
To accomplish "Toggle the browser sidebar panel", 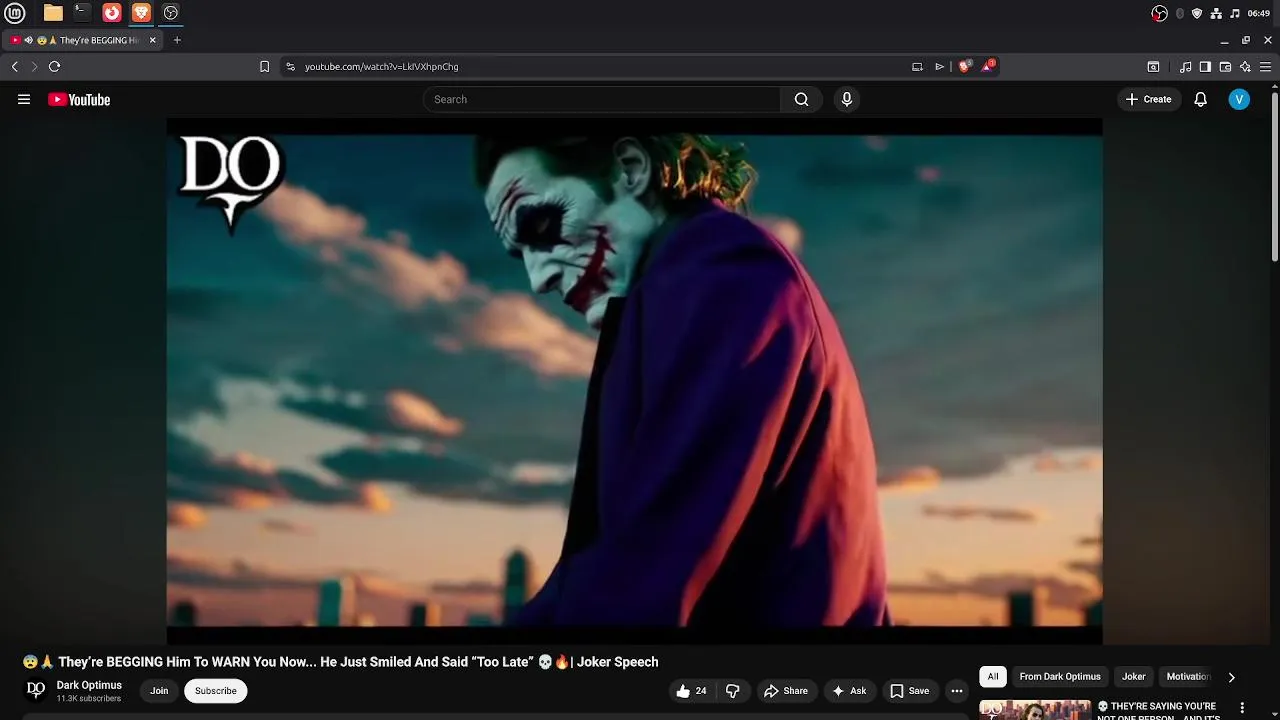I will coord(1205,66).
